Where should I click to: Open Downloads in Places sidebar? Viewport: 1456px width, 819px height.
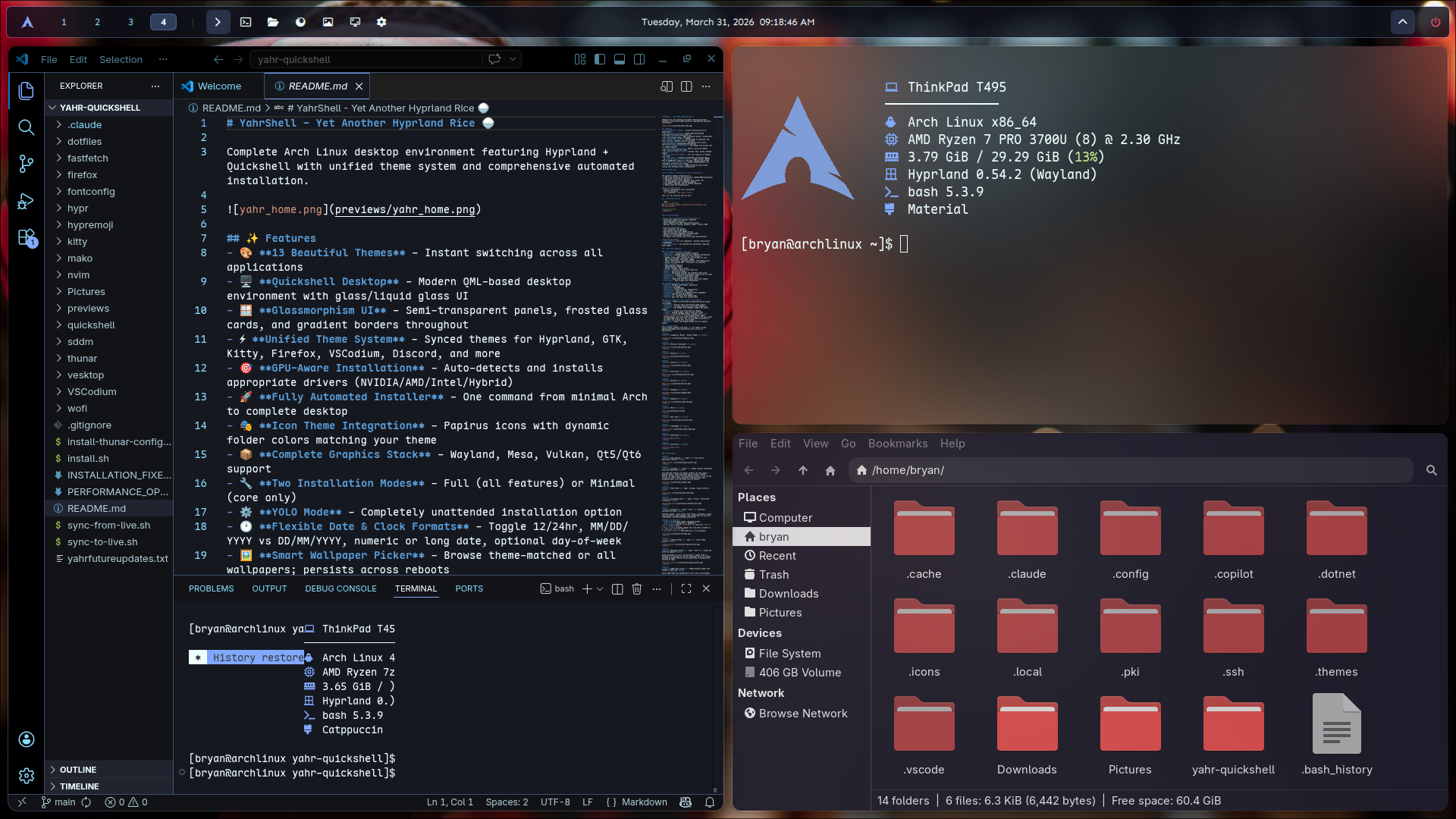click(802, 594)
